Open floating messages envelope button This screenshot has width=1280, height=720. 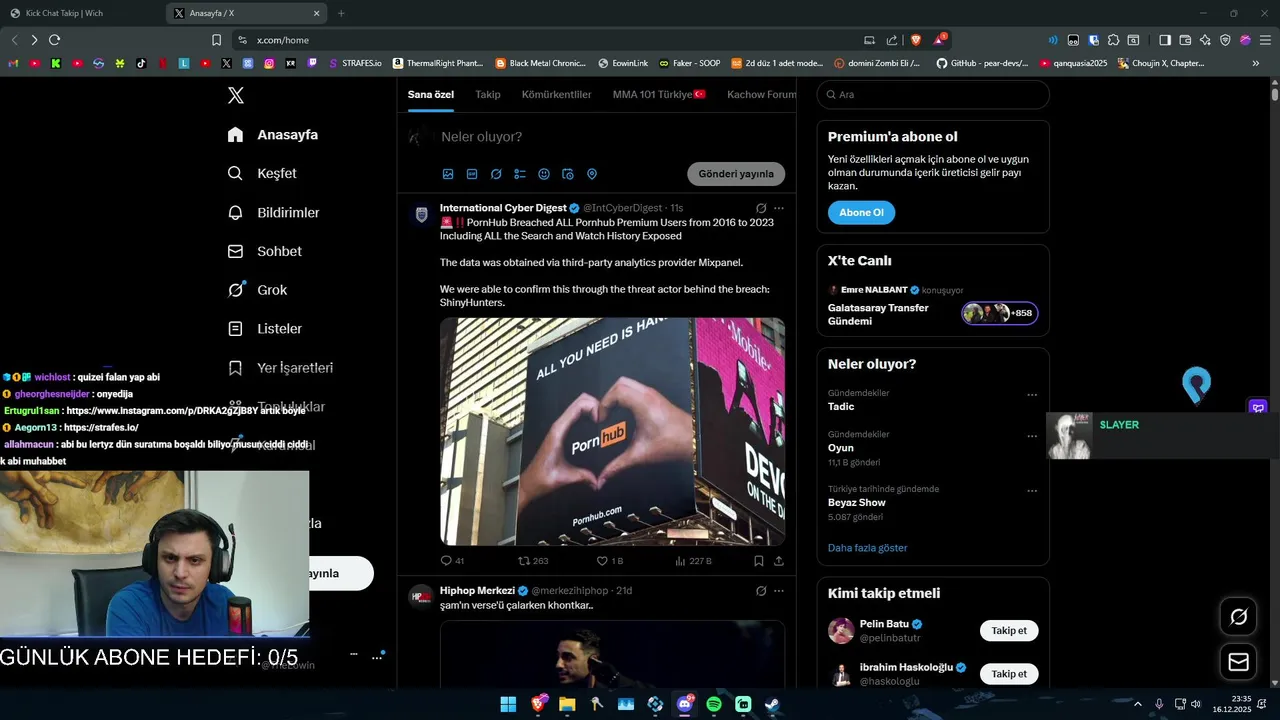click(x=1238, y=662)
